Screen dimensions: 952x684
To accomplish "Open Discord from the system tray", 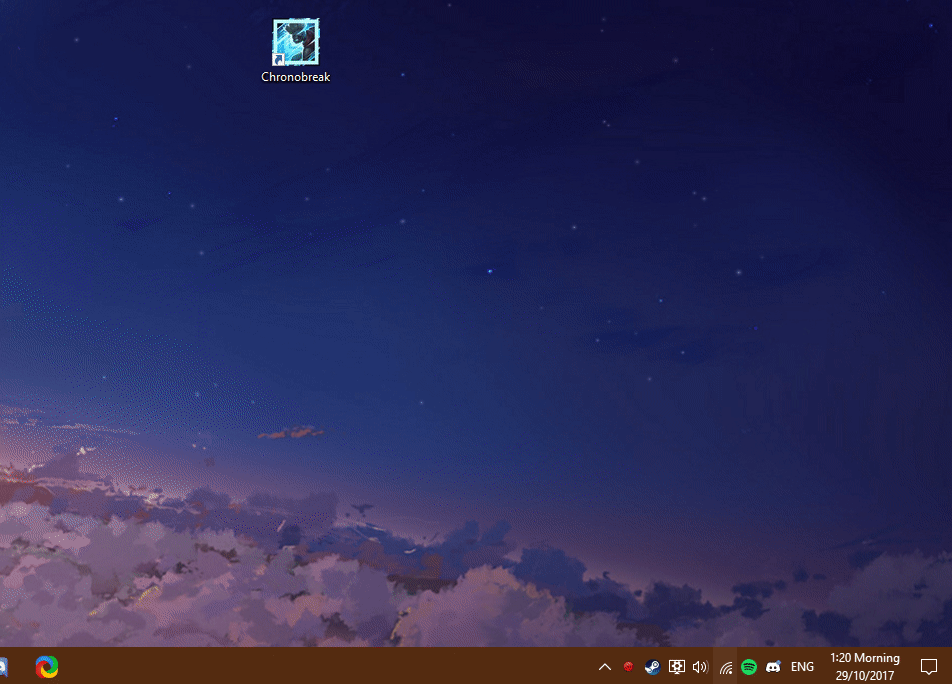I will click(773, 667).
